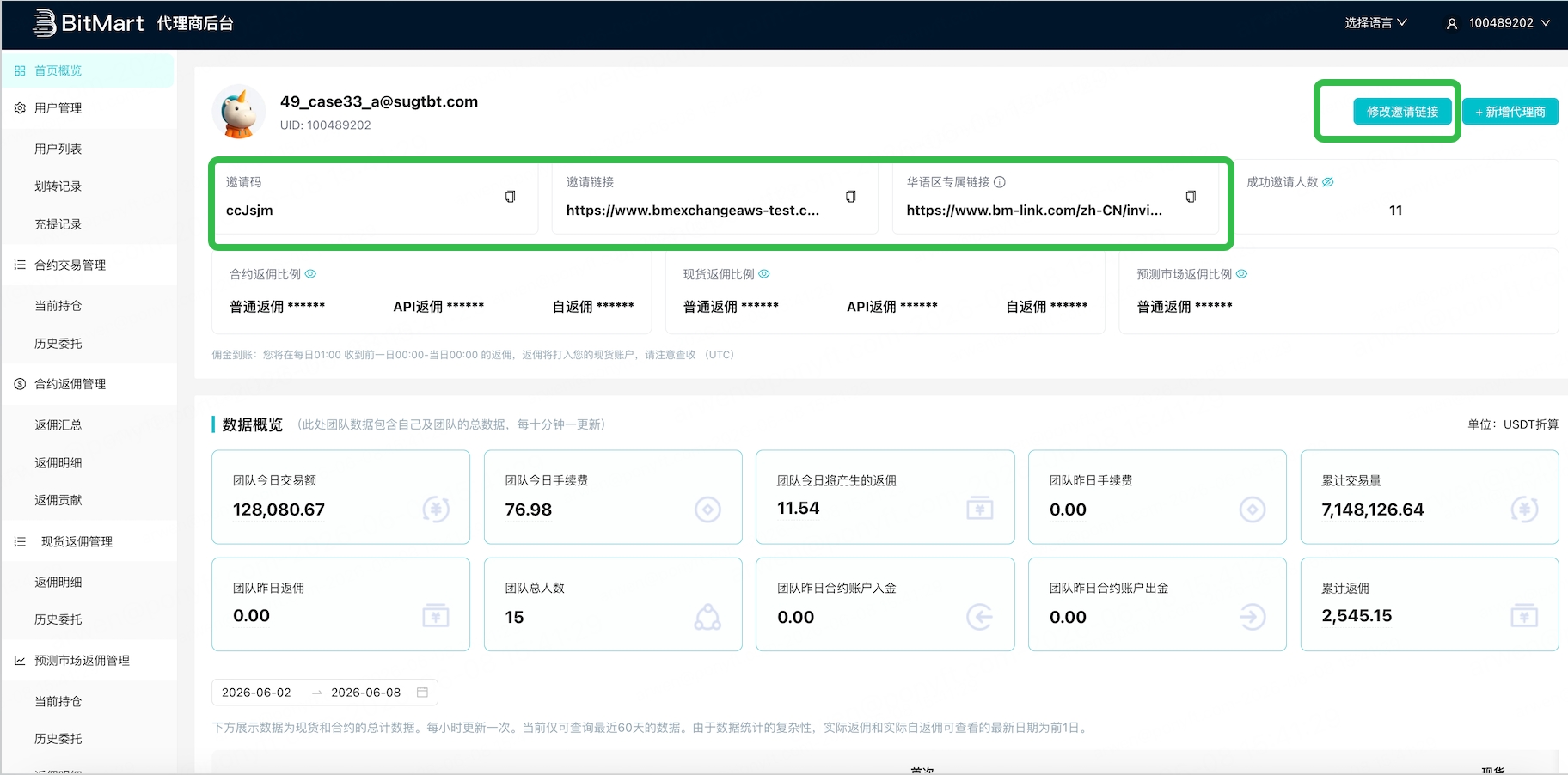Copy the invitation code ccJsjm
The width and height of the screenshot is (1568, 775).
point(510,197)
